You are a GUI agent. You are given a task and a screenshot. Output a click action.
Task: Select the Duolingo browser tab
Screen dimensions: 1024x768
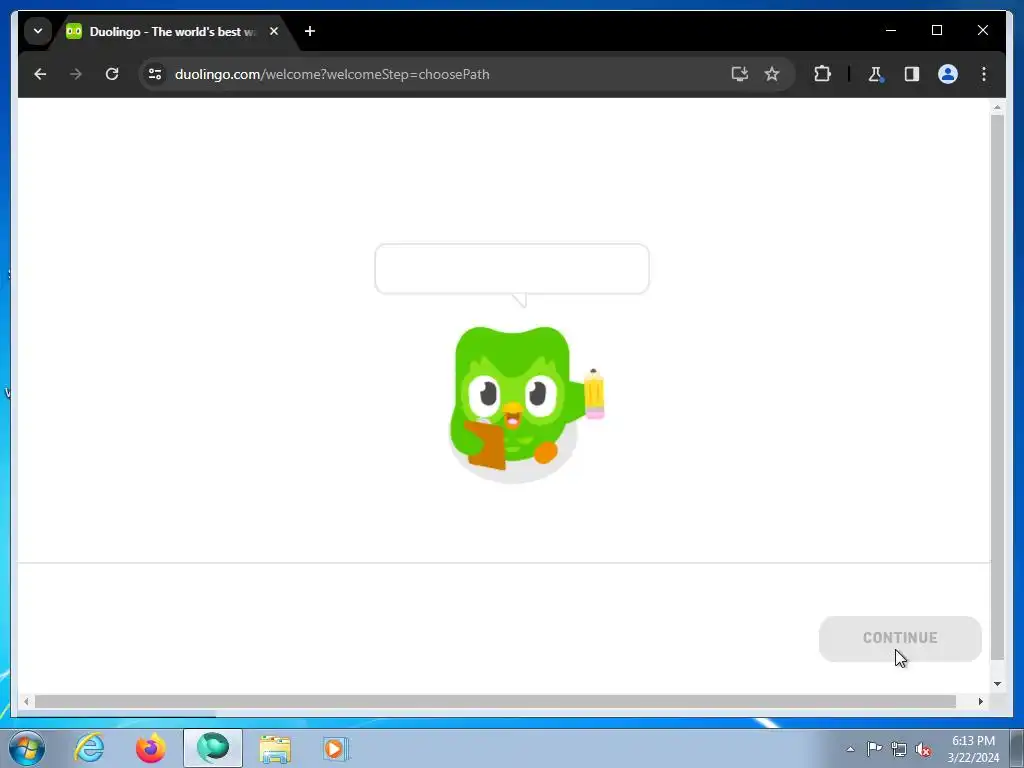point(171,31)
